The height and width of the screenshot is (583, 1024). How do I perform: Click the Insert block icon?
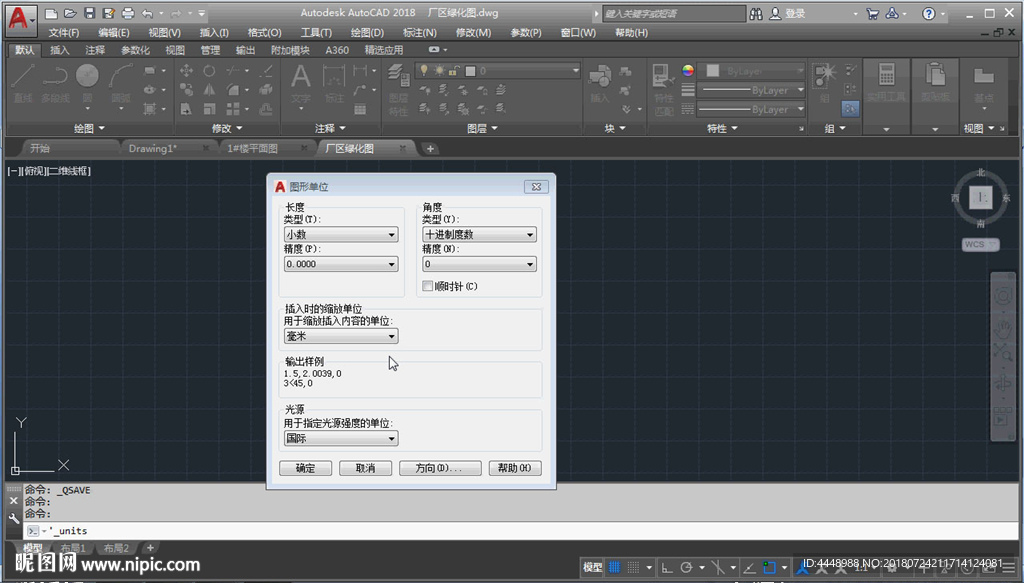click(599, 84)
